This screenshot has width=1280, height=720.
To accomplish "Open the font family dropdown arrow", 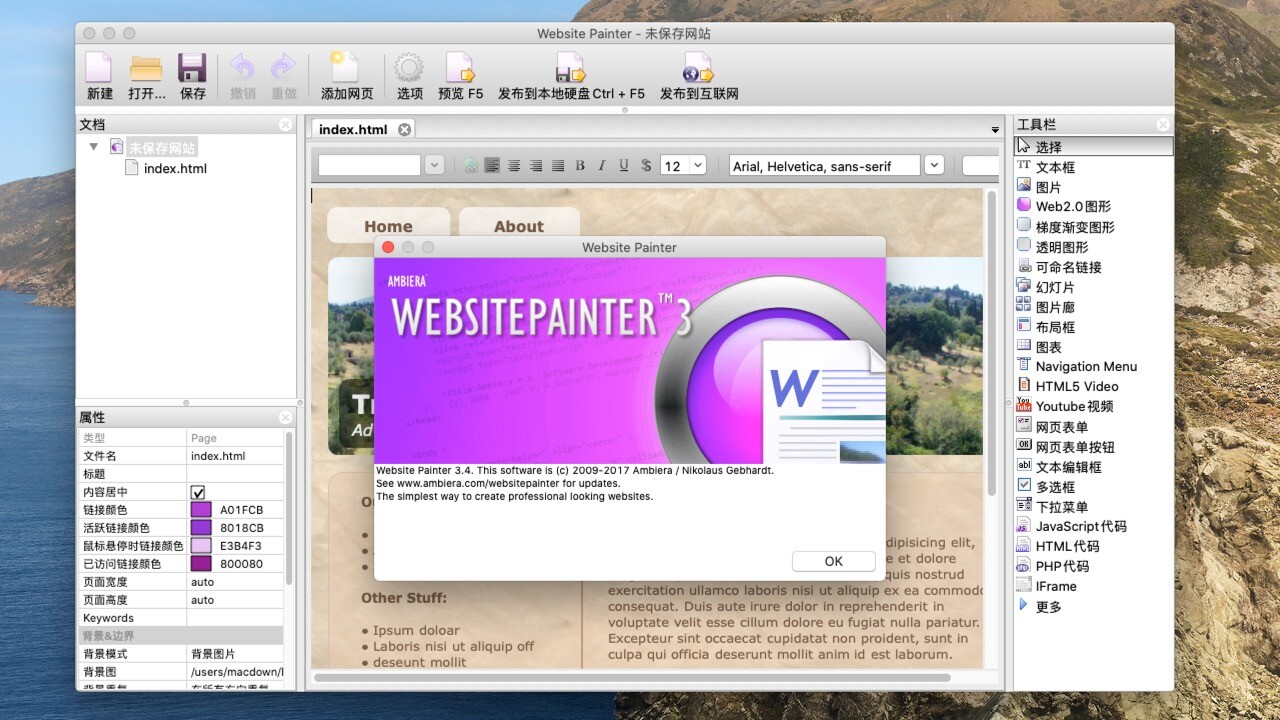I will (934, 165).
